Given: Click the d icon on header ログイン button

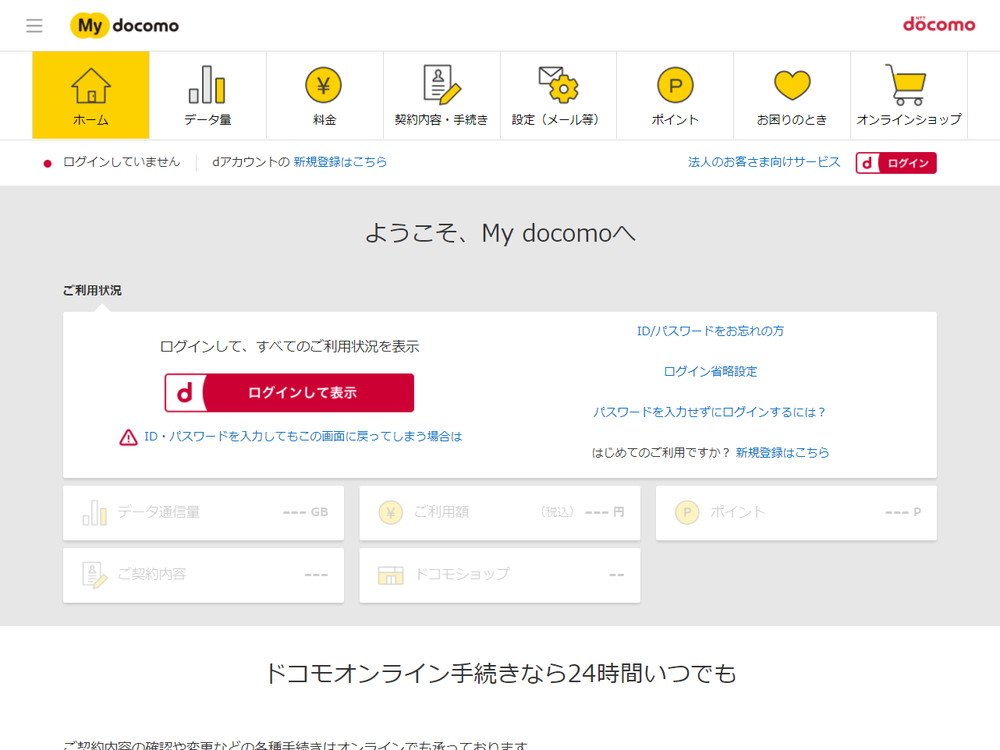Looking at the screenshot, I should [867, 163].
